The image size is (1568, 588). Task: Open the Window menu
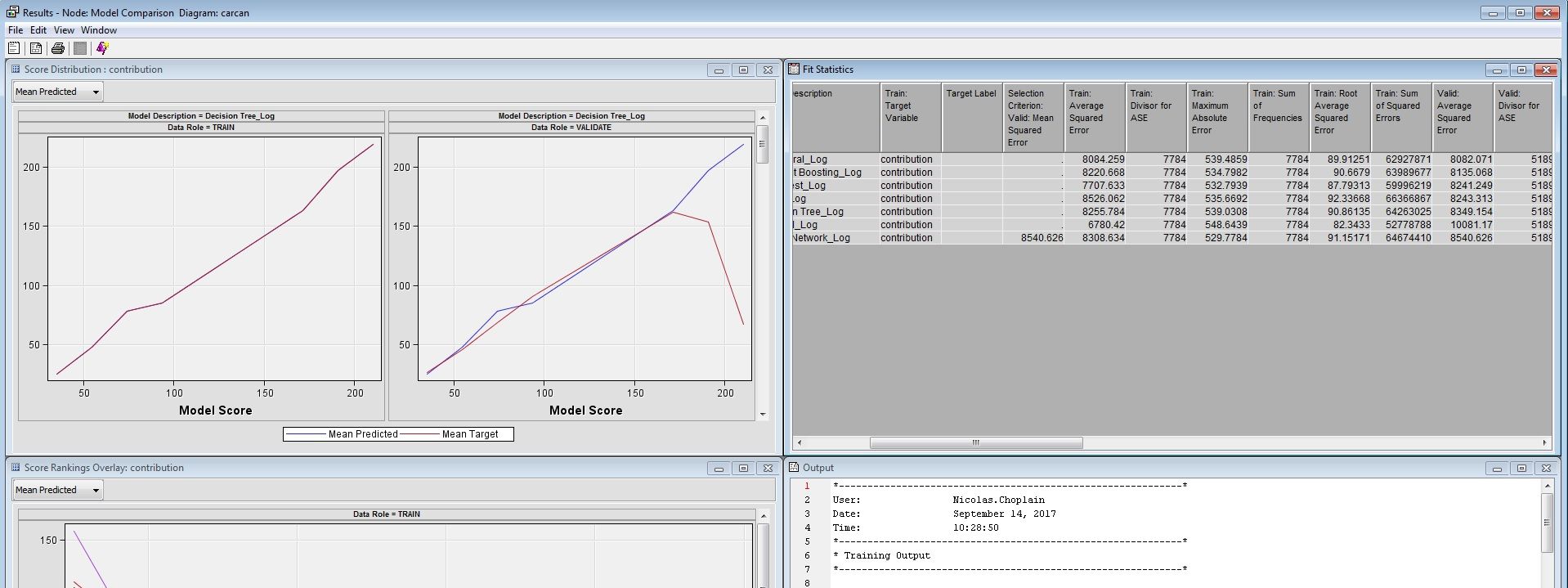coord(99,30)
